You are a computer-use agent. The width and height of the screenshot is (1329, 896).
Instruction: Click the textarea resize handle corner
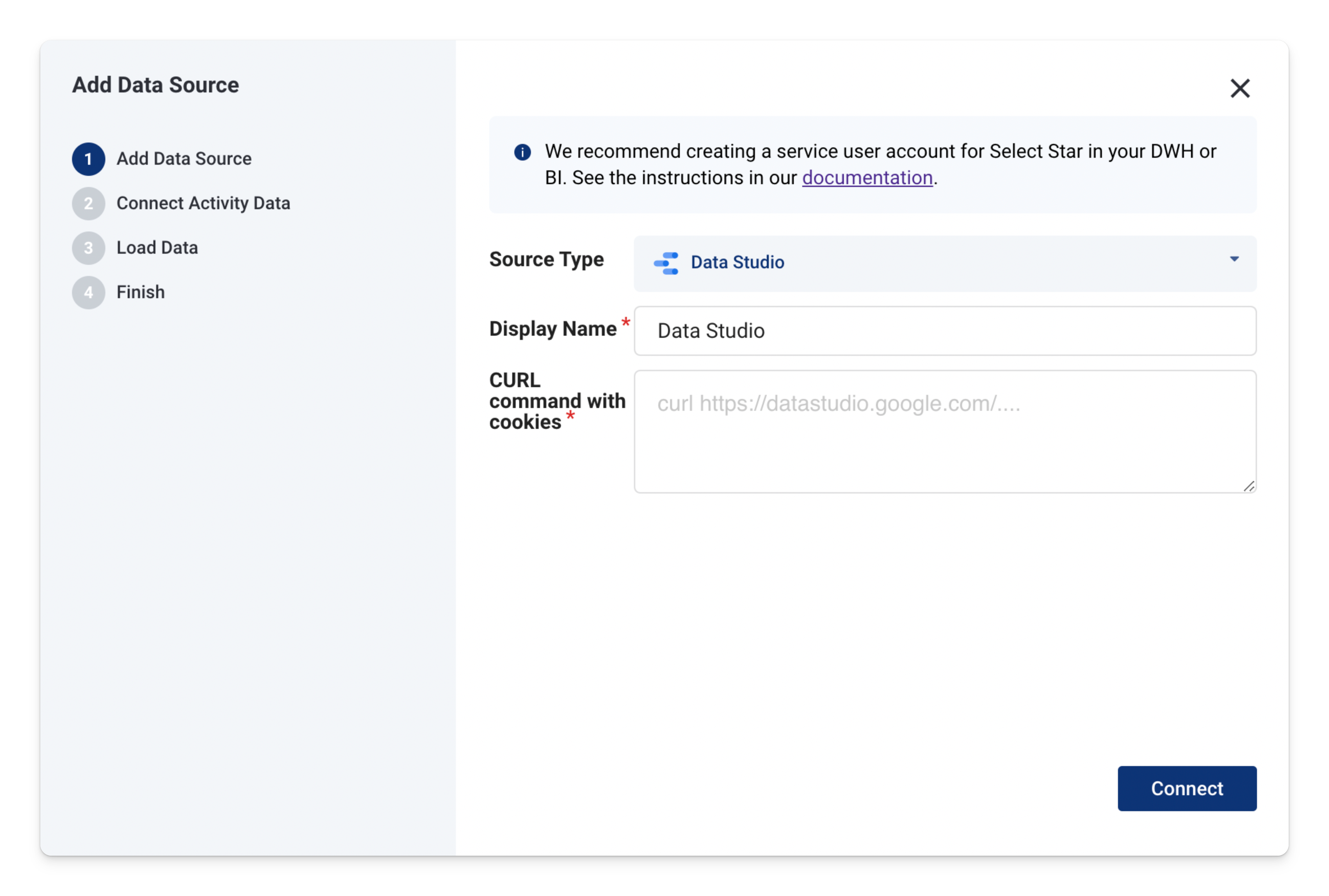[1248, 486]
